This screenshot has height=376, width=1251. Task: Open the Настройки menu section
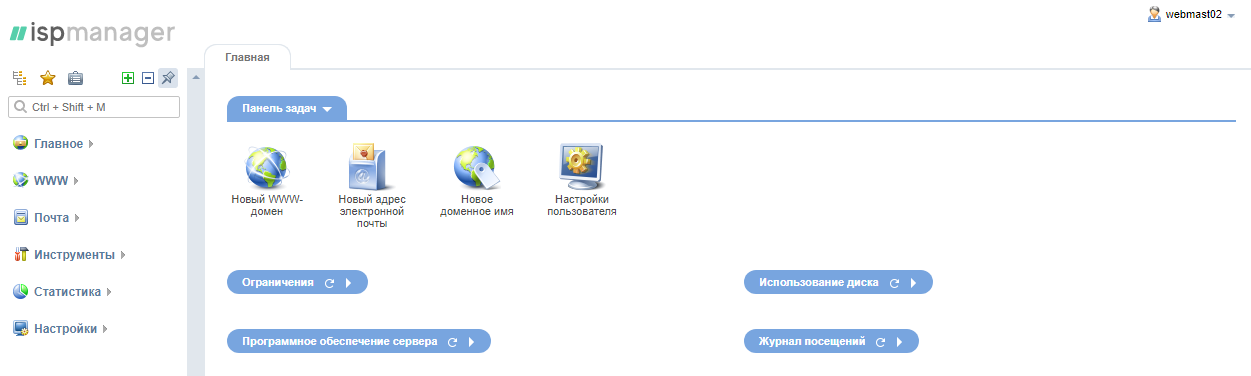point(66,329)
